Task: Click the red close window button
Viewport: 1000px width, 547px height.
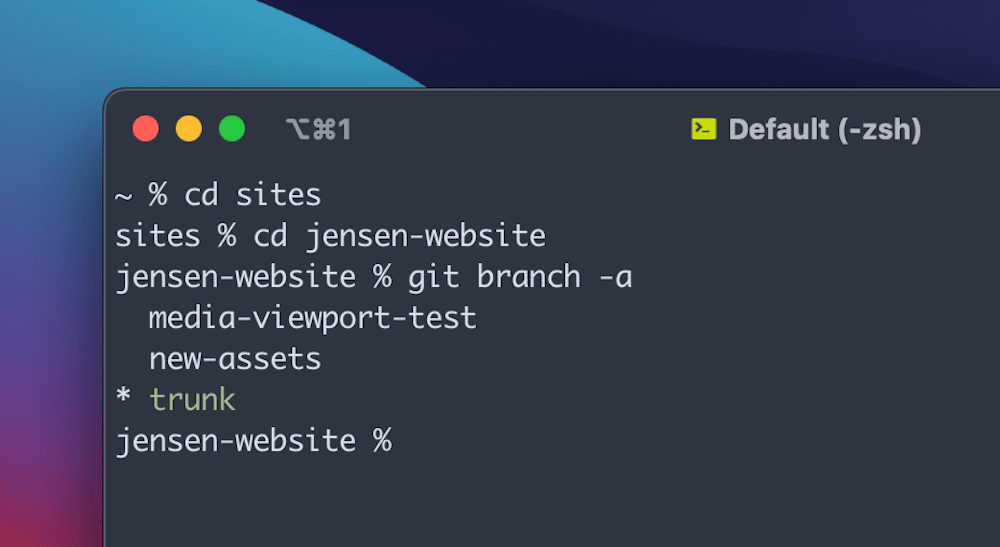Action: click(x=146, y=129)
